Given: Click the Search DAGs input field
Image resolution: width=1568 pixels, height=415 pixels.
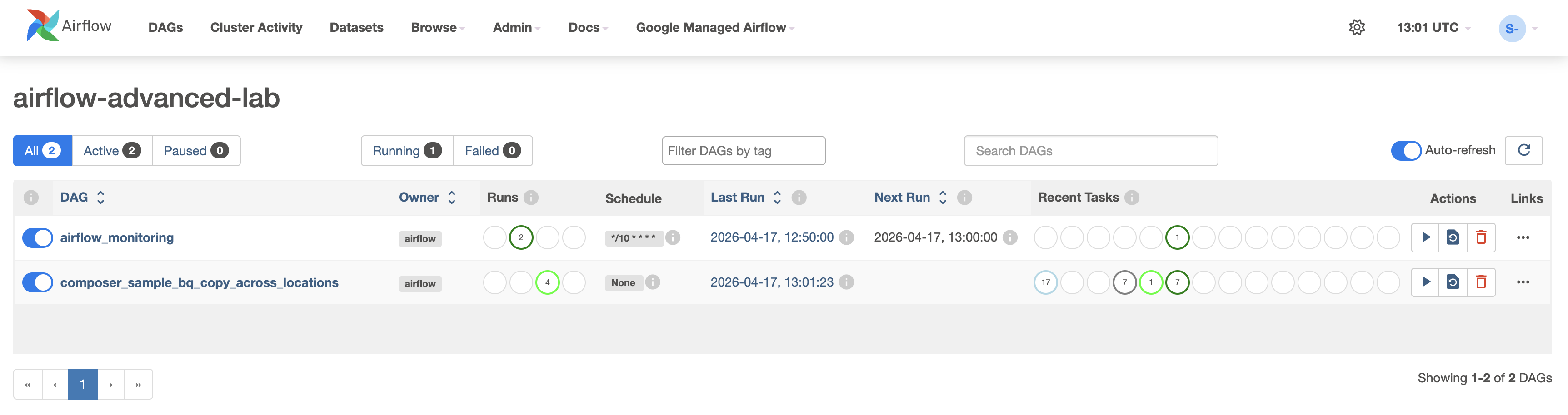Looking at the screenshot, I should coord(1090,151).
